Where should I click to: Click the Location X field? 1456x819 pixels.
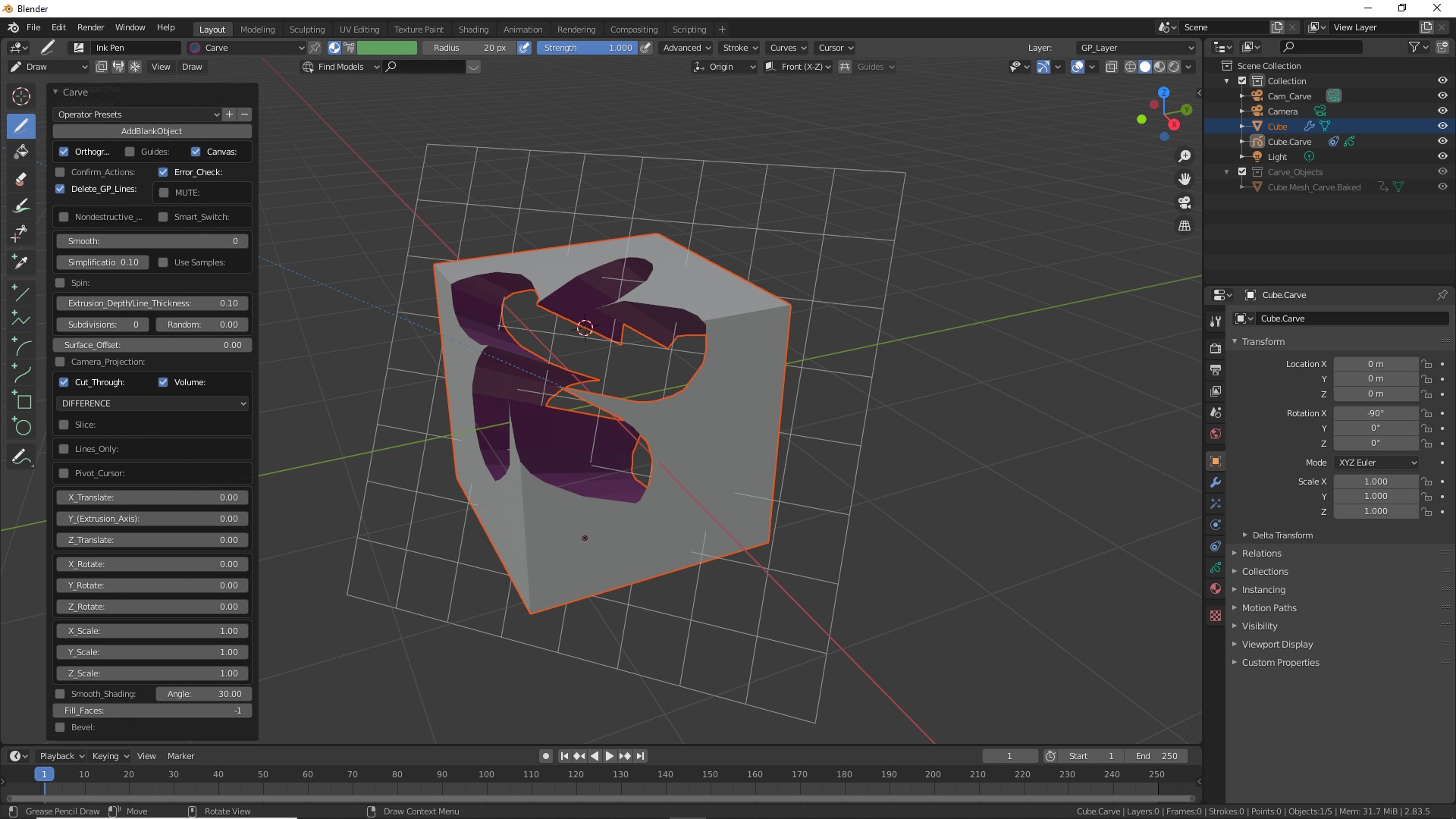click(x=1376, y=364)
